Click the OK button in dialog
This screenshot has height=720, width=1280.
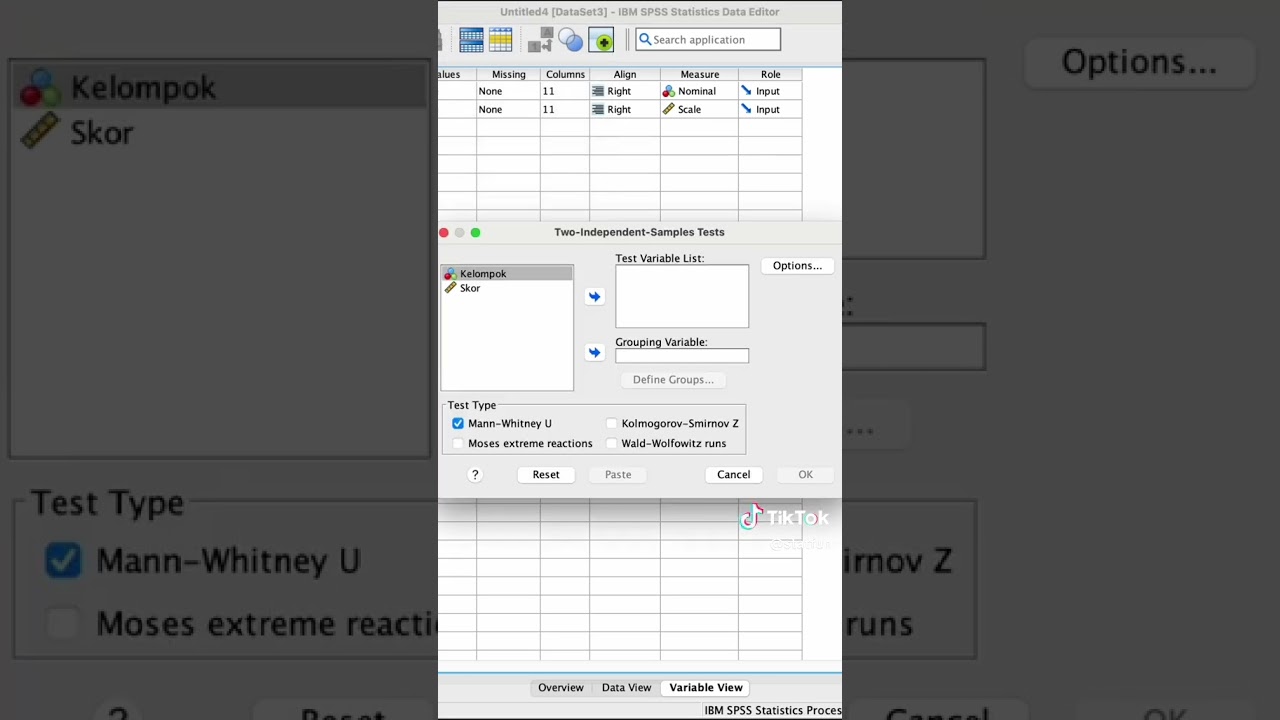pos(806,475)
